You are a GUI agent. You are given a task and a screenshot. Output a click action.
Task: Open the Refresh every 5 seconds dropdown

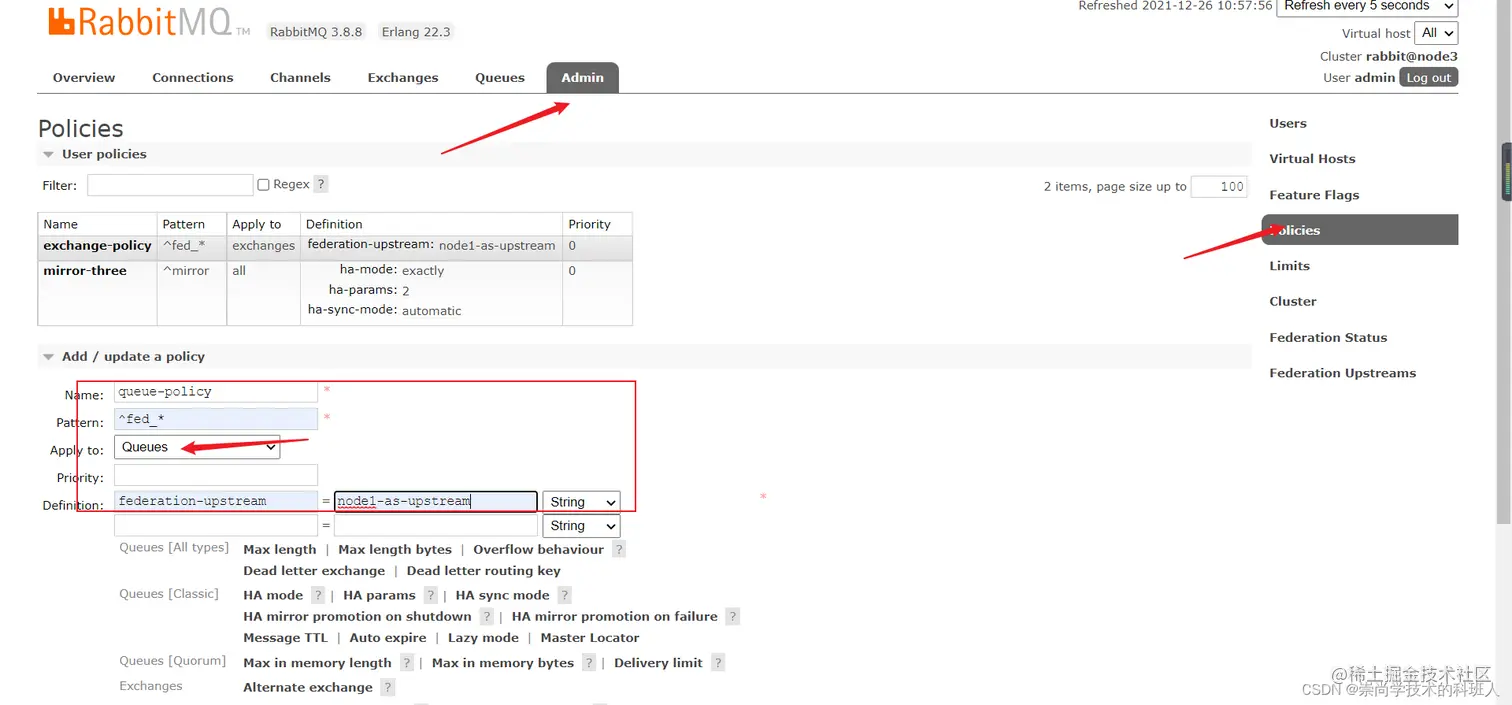pyautogui.click(x=1367, y=6)
